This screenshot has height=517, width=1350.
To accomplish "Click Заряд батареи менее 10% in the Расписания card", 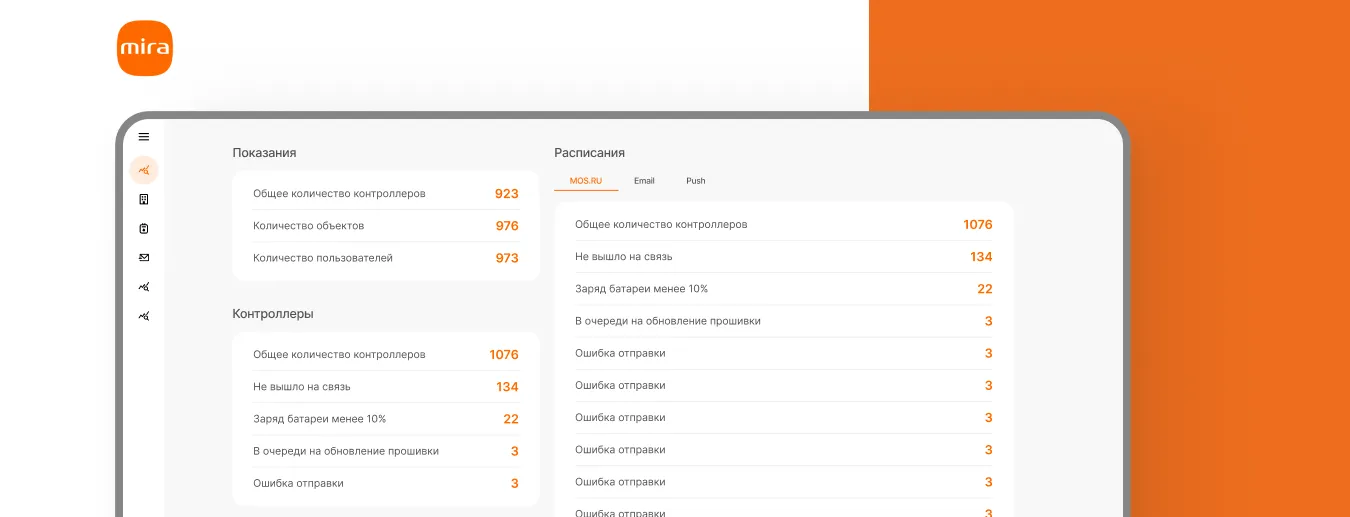I will pyautogui.click(x=641, y=289).
